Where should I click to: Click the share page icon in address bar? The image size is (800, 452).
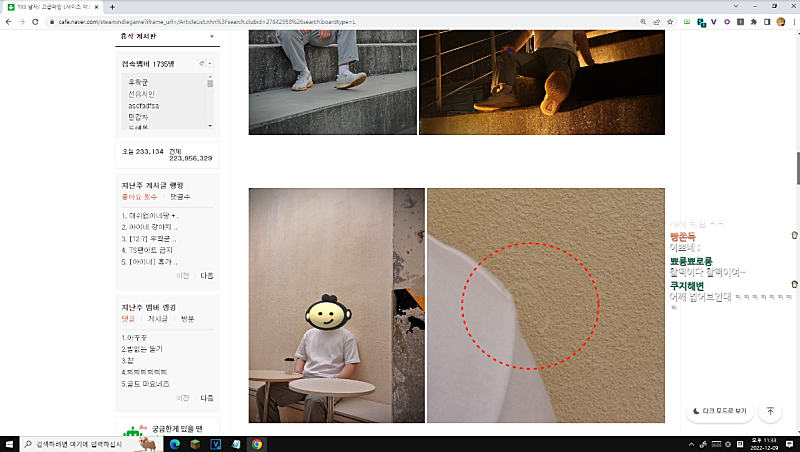pos(657,22)
